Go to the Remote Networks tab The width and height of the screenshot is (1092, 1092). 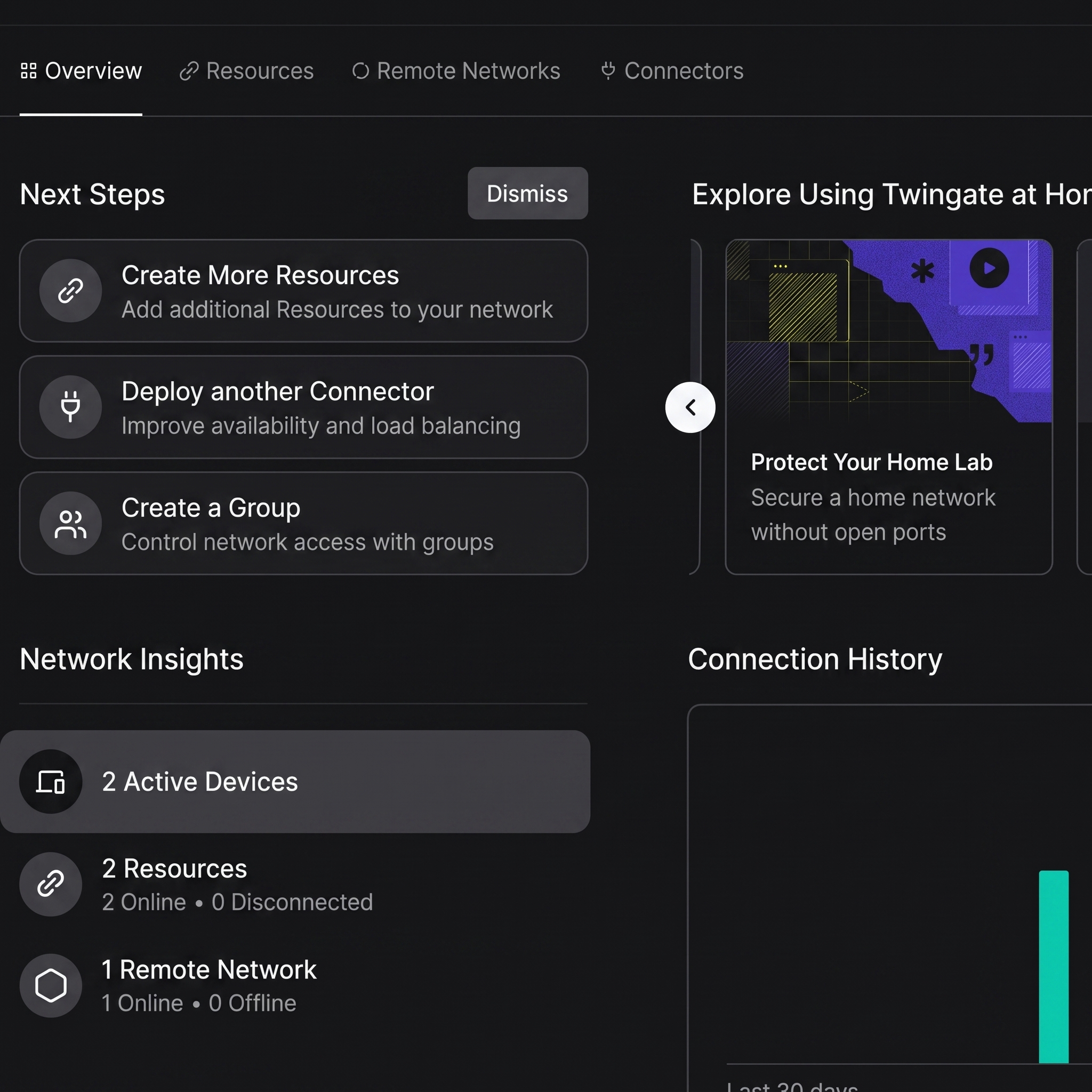[456, 71]
